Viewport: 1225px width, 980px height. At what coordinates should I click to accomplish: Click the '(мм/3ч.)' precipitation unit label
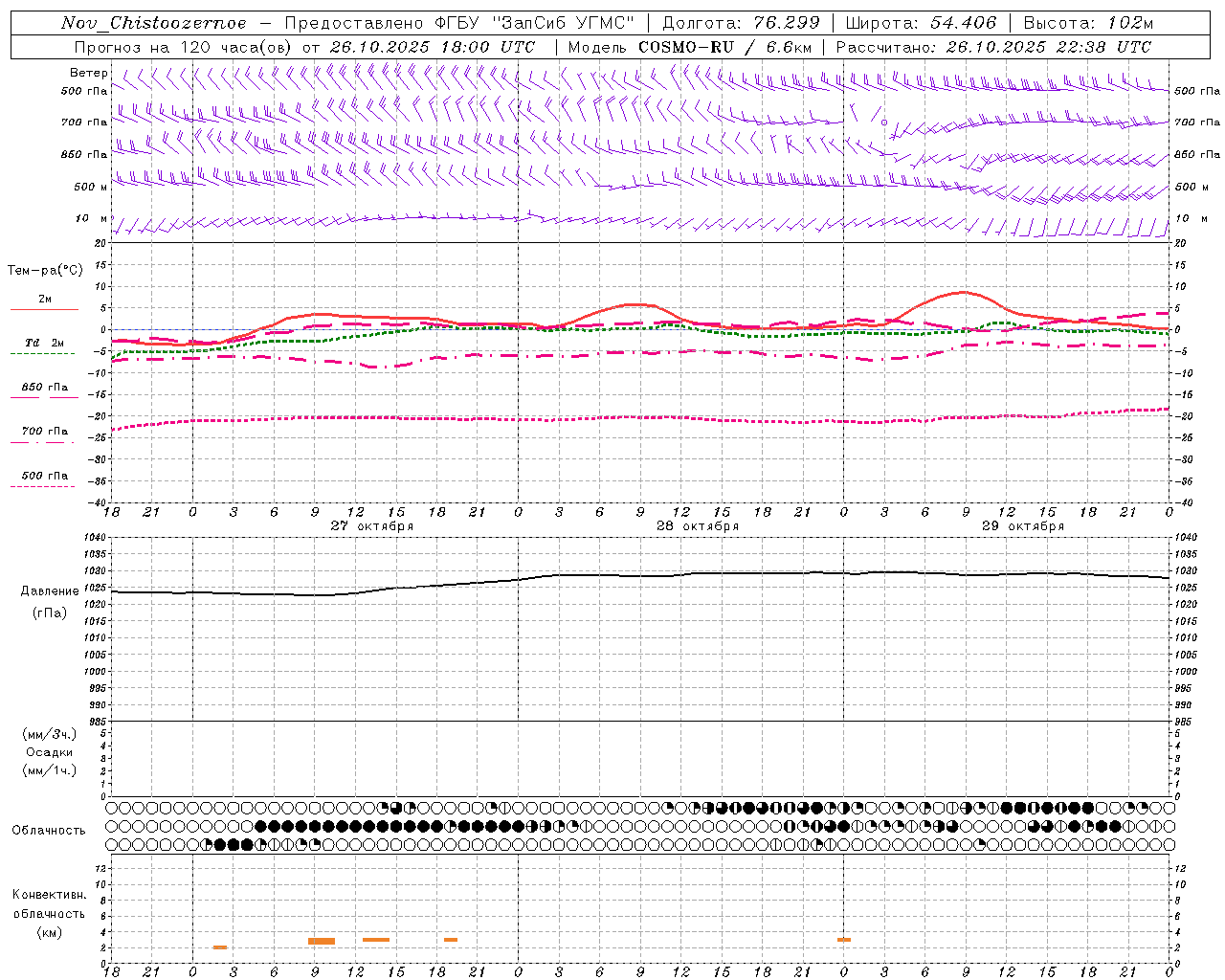click(x=50, y=734)
